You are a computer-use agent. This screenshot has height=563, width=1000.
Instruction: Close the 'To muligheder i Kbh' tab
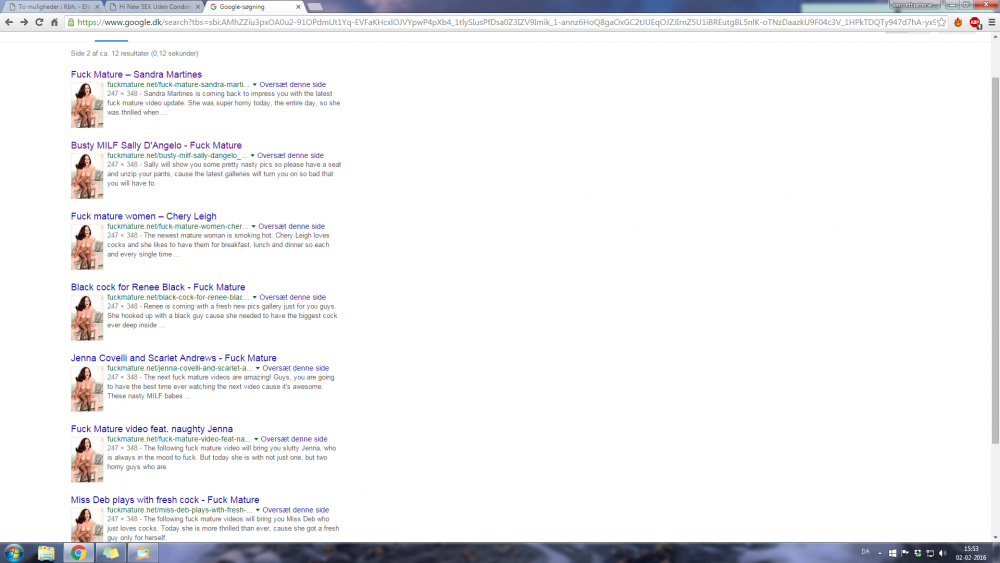tap(98, 7)
